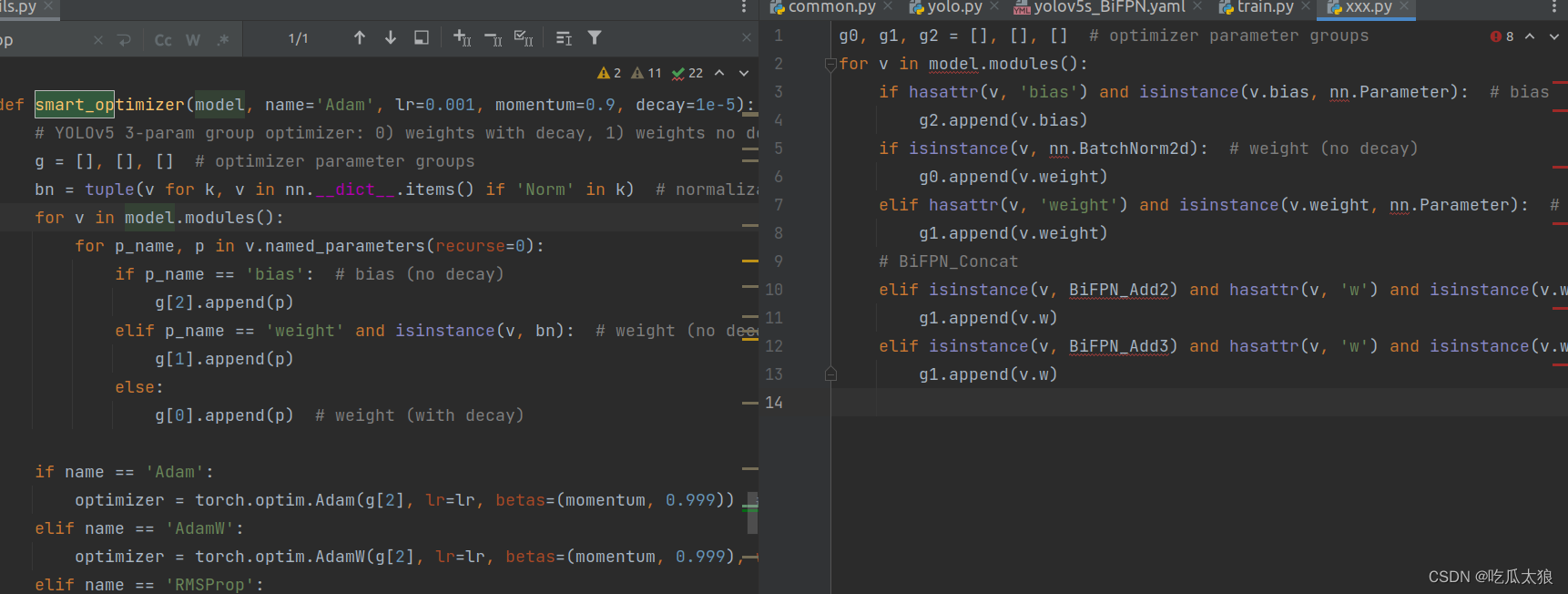Clear the find bar search text
Image resolution: width=1568 pixels, height=594 pixels.
(x=98, y=39)
